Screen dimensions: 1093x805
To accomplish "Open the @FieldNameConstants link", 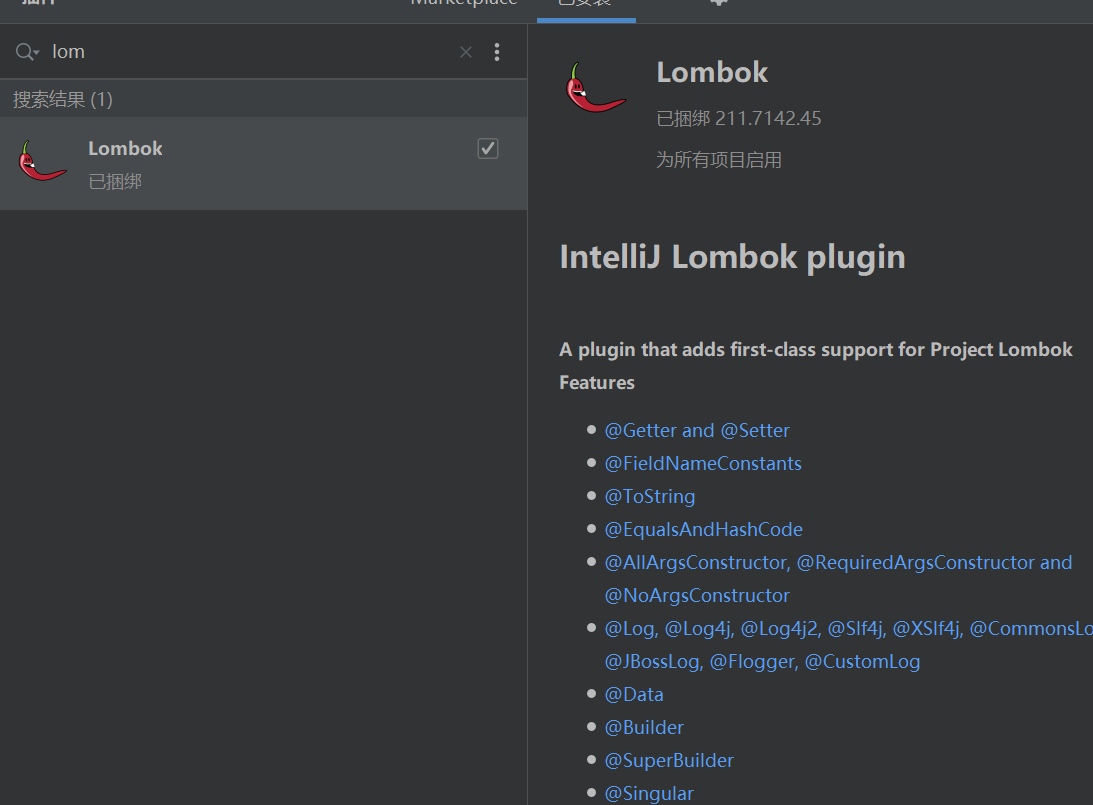I will tap(703, 463).
